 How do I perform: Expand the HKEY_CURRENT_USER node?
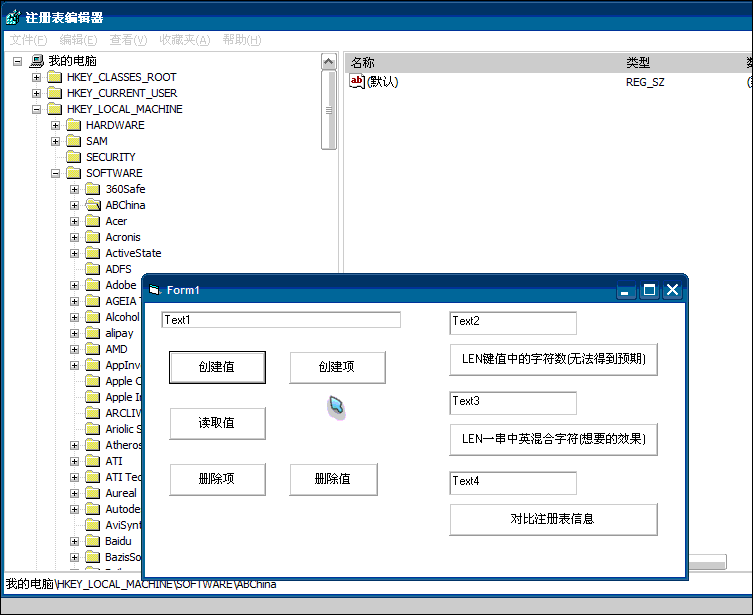(x=36, y=93)
